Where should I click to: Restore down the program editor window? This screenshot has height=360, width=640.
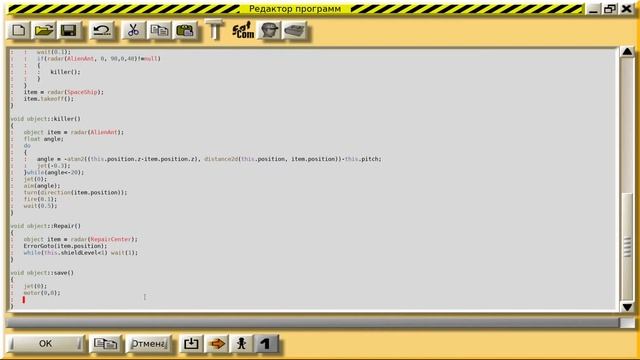610,9
